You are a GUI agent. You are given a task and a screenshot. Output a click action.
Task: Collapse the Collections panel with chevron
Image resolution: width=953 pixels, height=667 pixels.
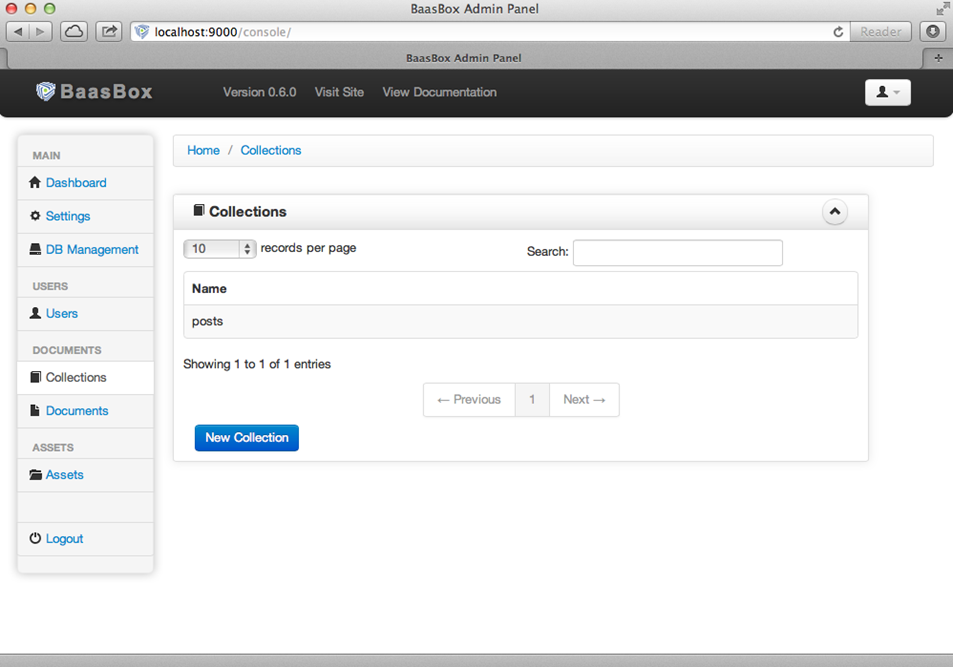835,212
